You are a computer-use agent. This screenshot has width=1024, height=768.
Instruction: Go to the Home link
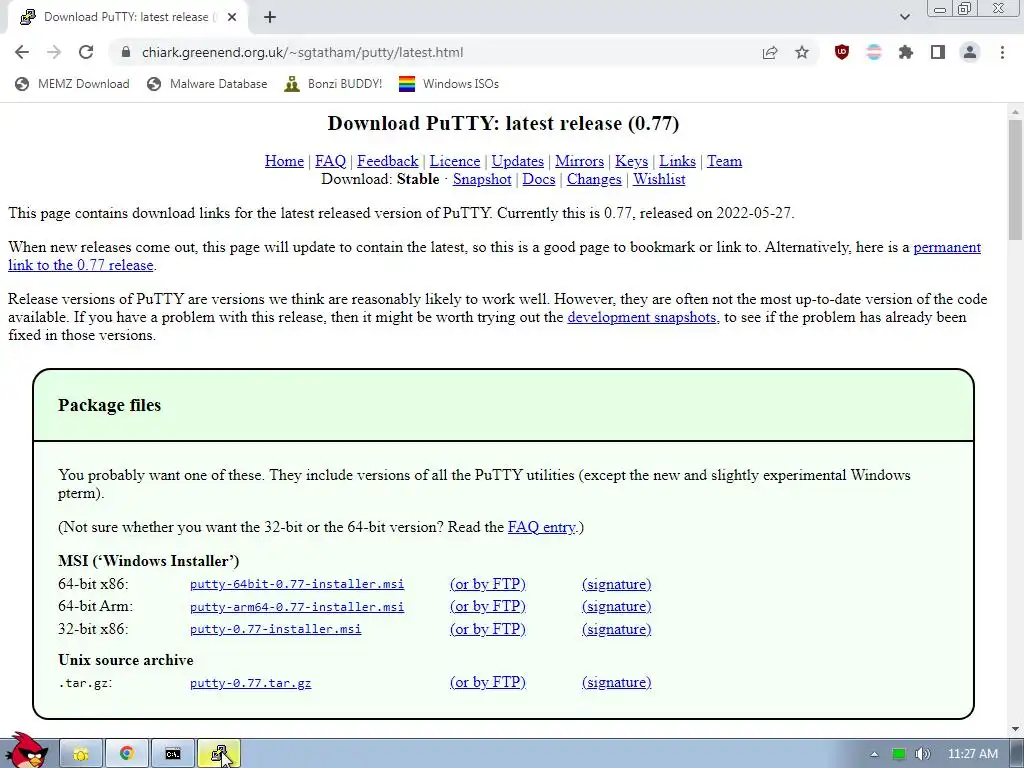(284, 161)
